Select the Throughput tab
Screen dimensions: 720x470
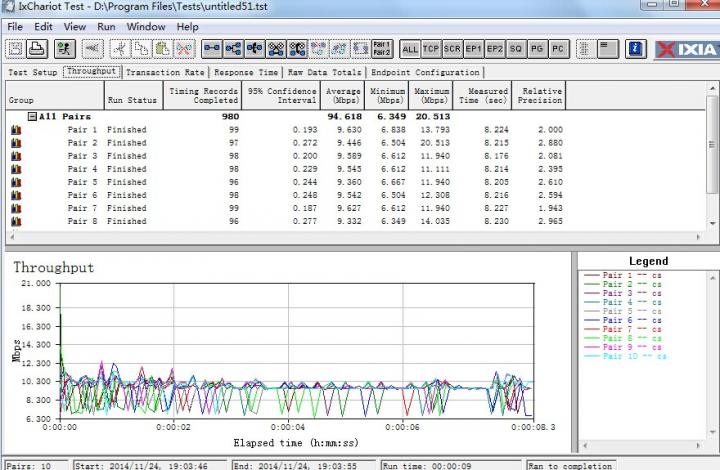click(x=91, y=71)
